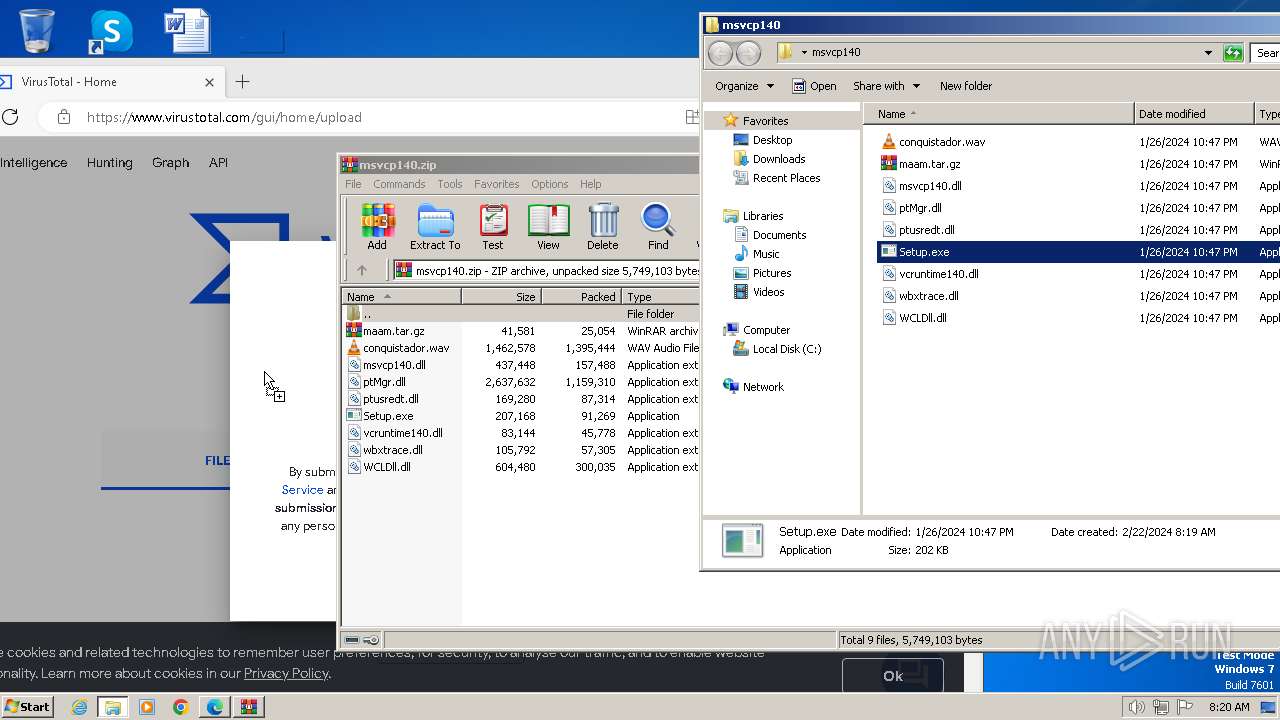Click the Hunting link on VirusTotal
Image resolution: width=1280 pixels, height=720 pixels.
109,162
